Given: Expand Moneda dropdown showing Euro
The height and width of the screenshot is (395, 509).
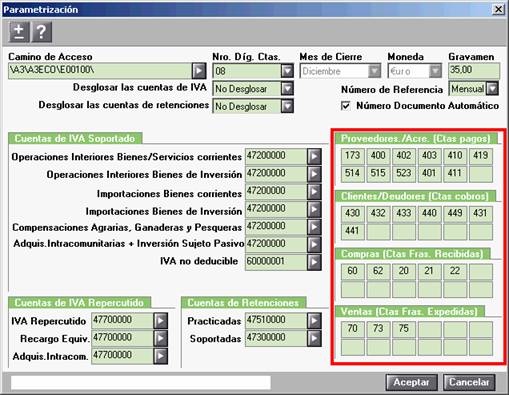Looking at the screenshot, I should point(435,71).
